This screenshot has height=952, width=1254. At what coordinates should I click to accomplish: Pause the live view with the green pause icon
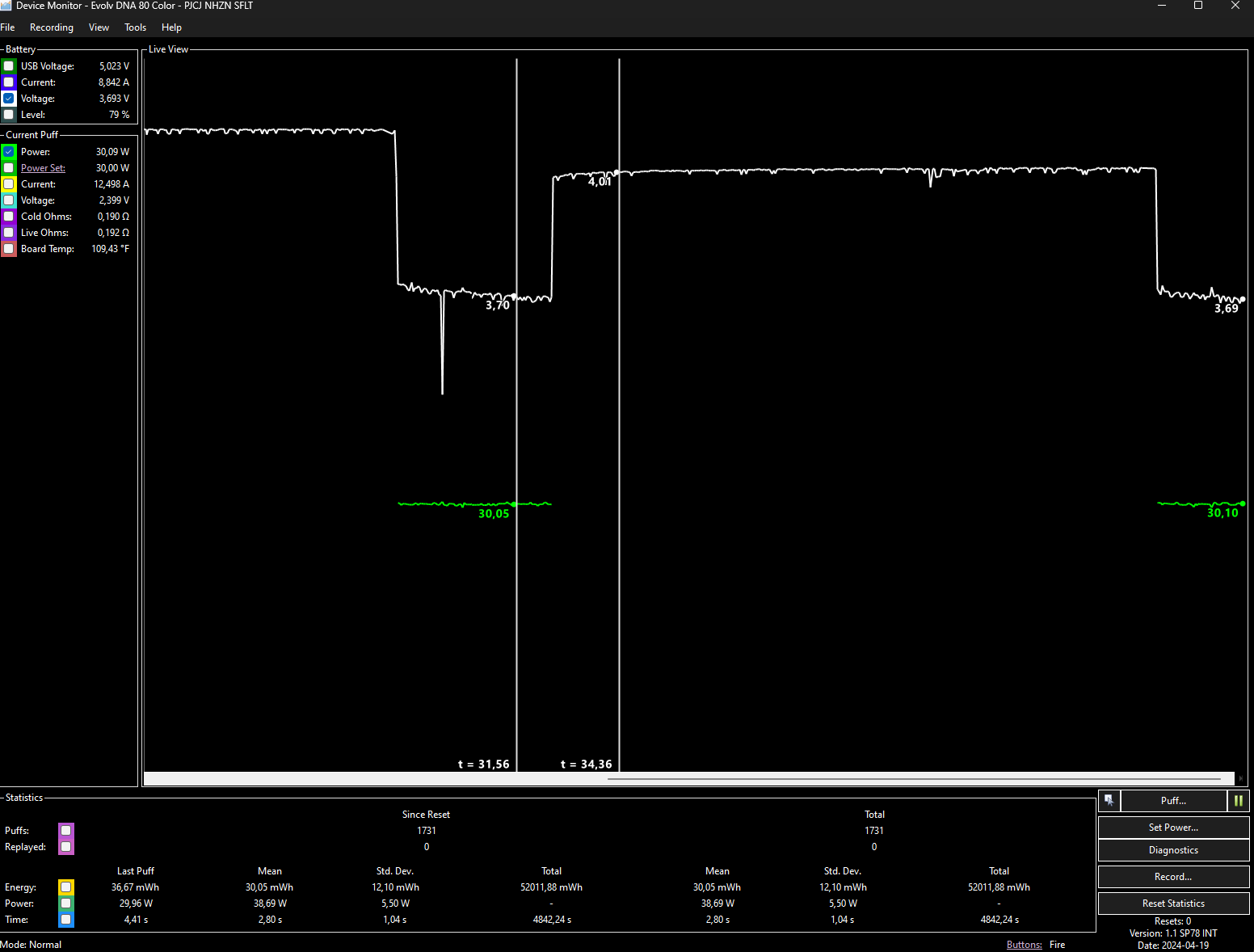coord(1238,800)
